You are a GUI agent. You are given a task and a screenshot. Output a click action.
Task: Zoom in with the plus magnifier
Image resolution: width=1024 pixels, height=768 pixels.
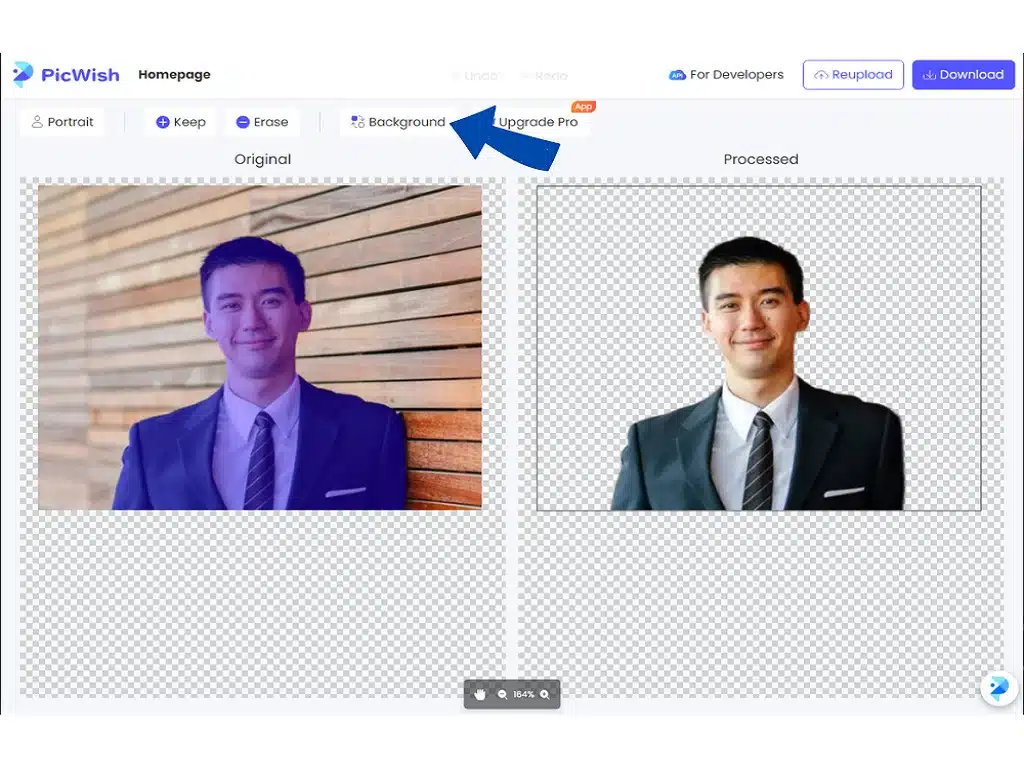[544, 694]
